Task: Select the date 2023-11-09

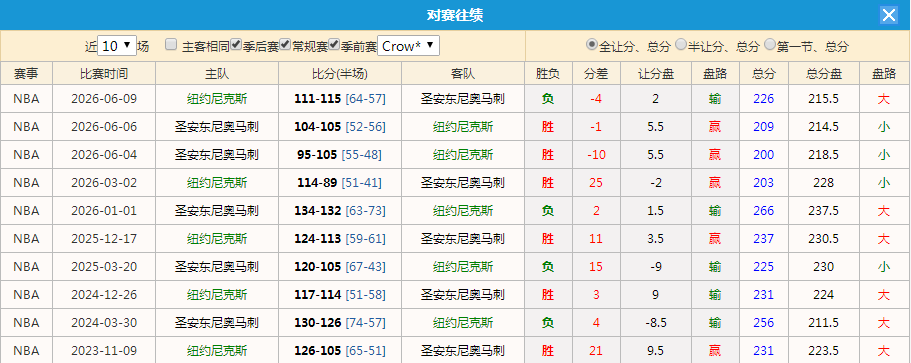Action: (x=104, y=351)
